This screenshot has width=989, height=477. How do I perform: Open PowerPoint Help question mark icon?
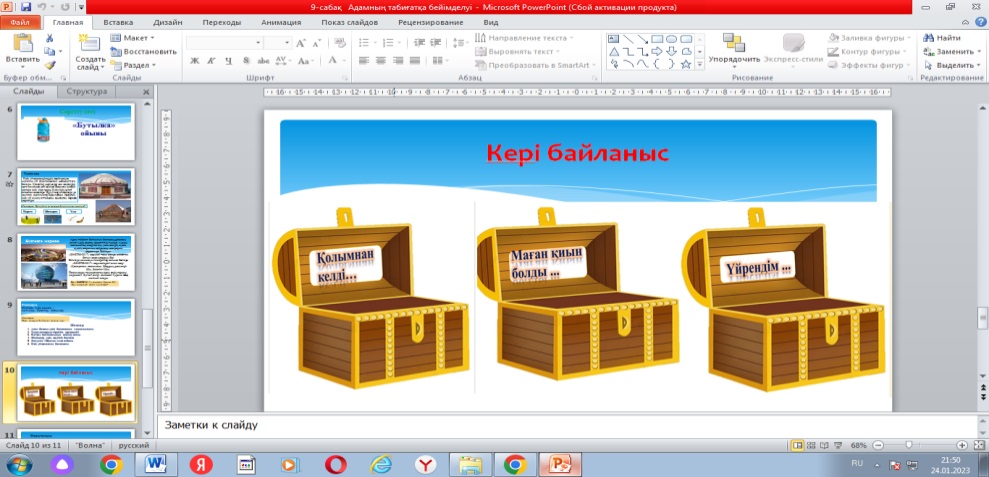[979, 21]
